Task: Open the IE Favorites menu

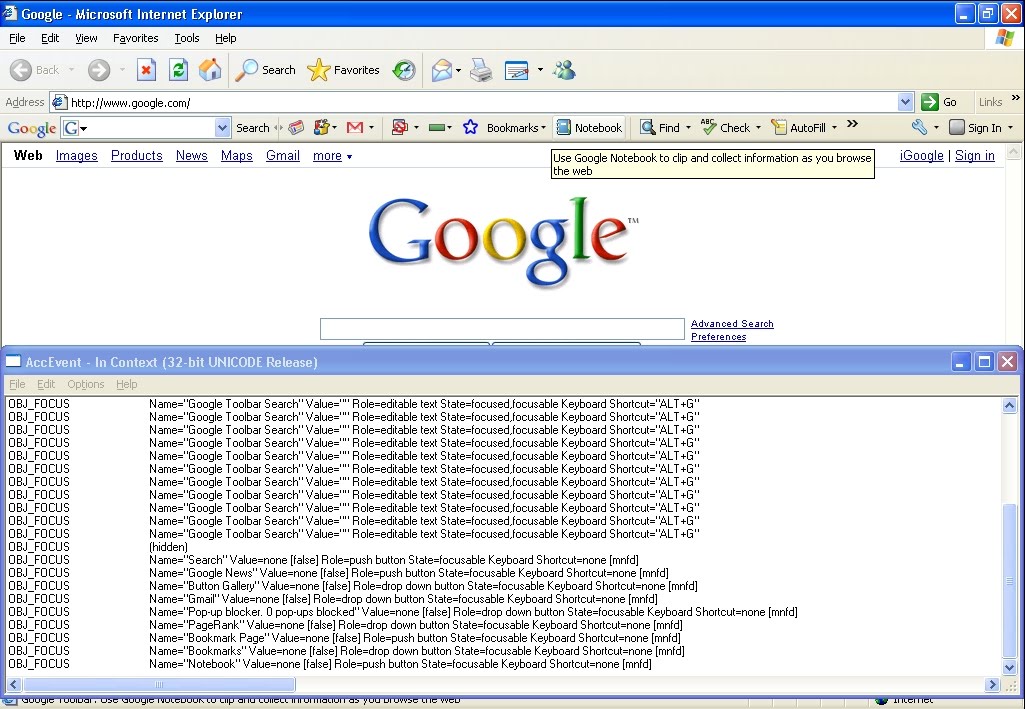Action: 135,38
